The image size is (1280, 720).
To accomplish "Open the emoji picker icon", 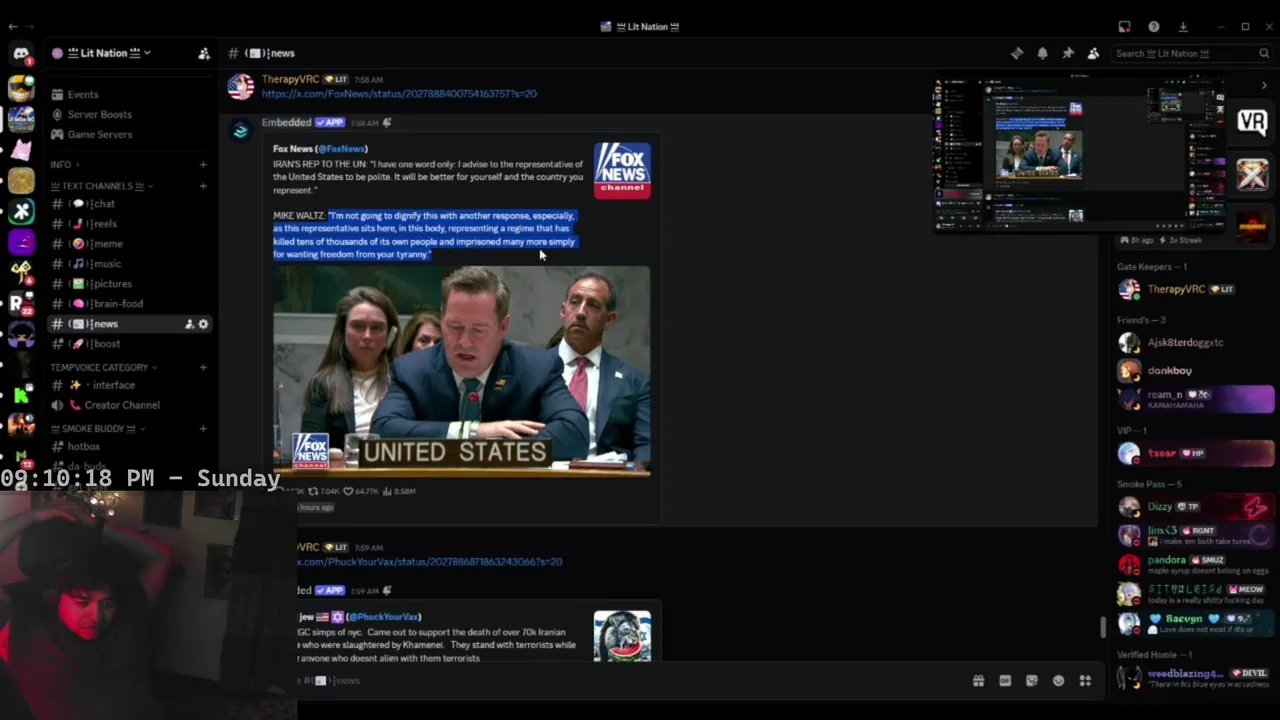I will point(1059,681).
